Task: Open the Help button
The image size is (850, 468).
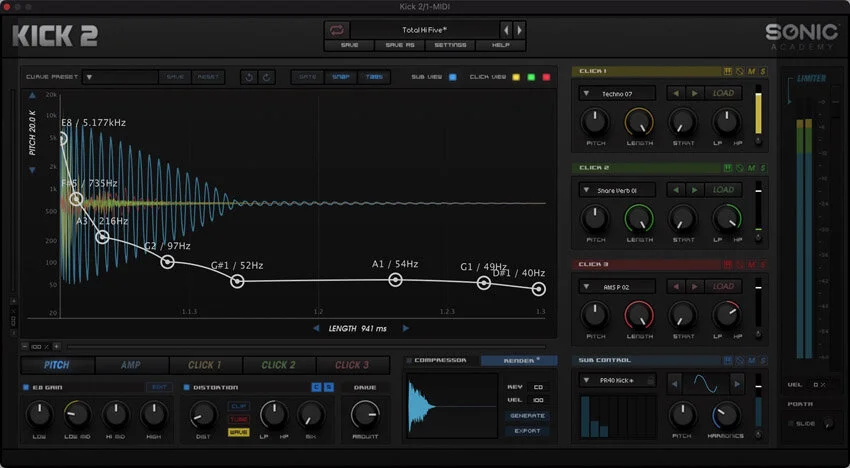Action: pos(500,45)
